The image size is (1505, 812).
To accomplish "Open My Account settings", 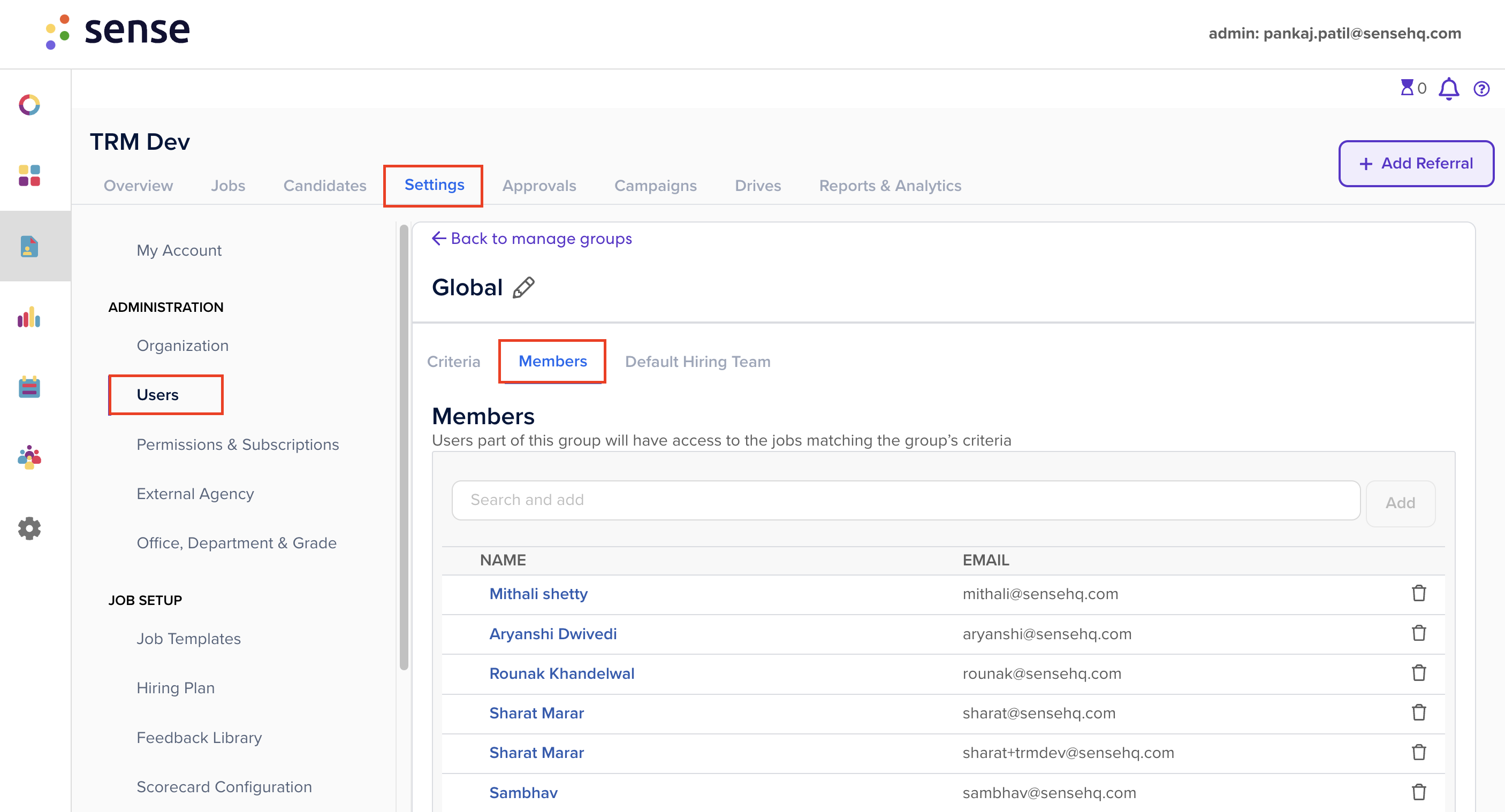I will (x=179, y=250).
